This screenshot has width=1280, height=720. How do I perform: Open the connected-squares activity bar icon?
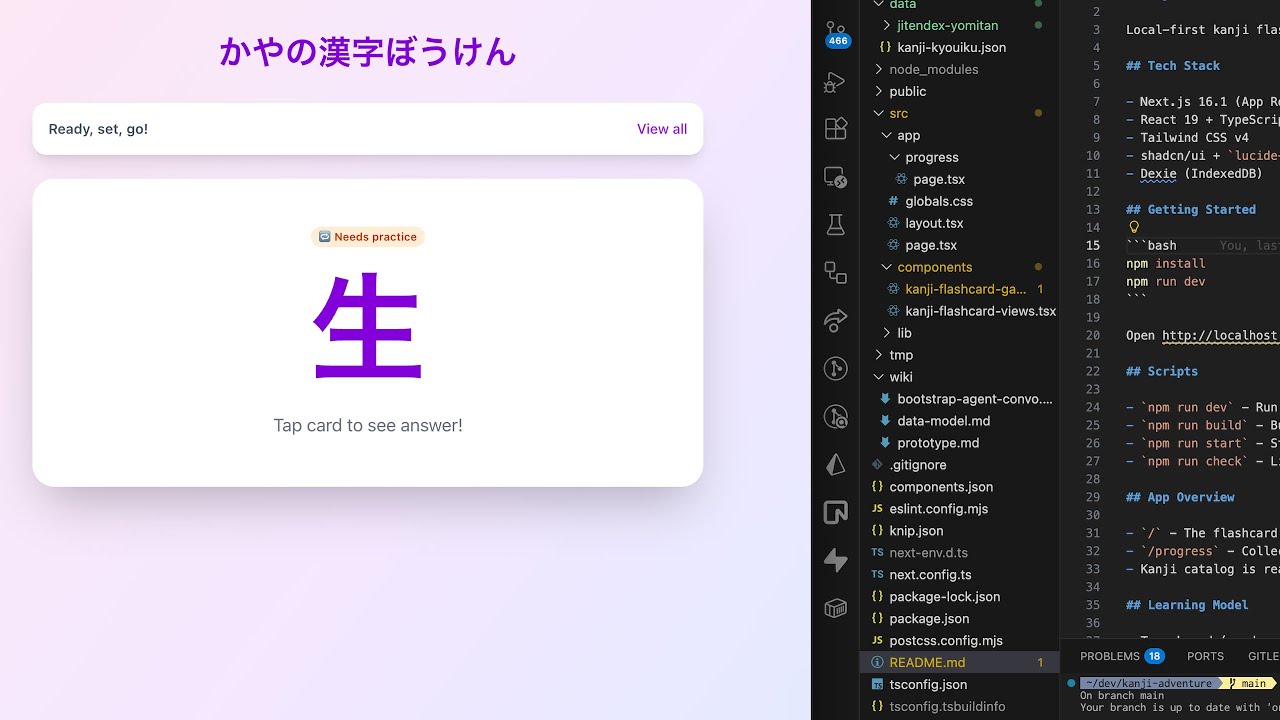(x=835, y=273)
